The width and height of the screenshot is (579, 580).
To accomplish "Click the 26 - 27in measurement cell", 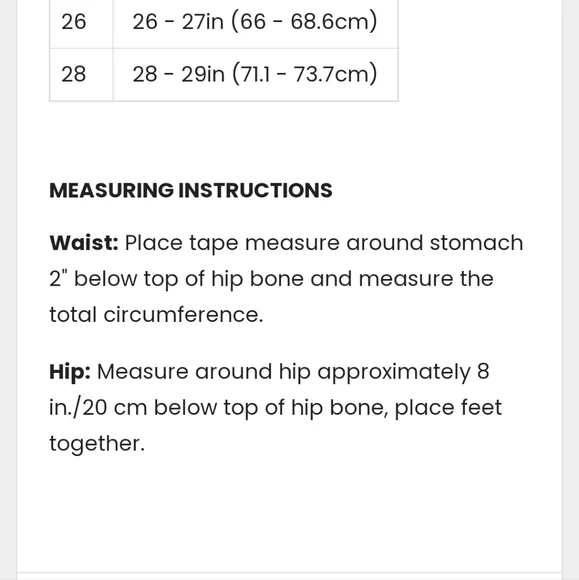I will (256, 22).
